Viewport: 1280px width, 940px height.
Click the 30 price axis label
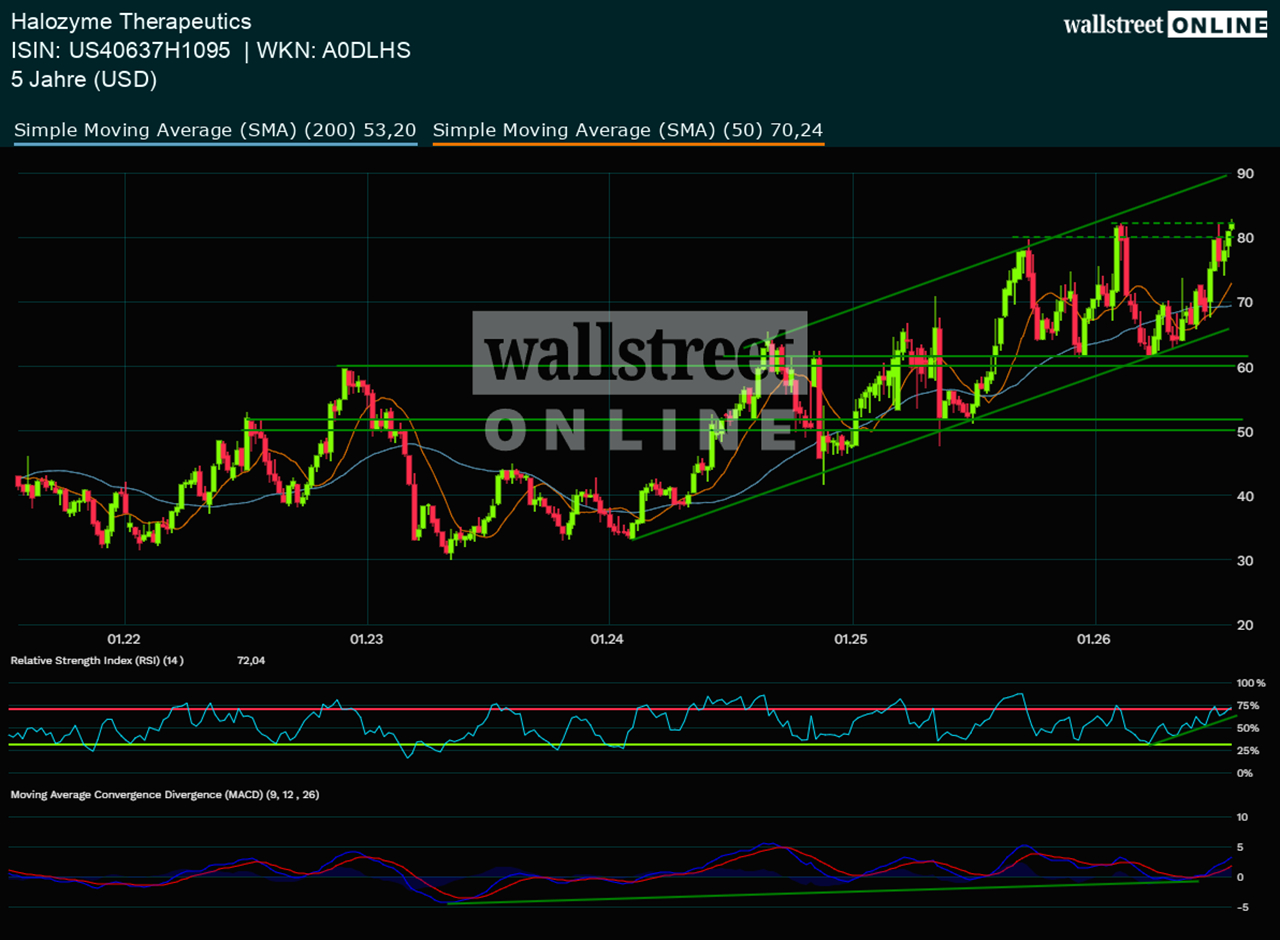coord(1245,561)
